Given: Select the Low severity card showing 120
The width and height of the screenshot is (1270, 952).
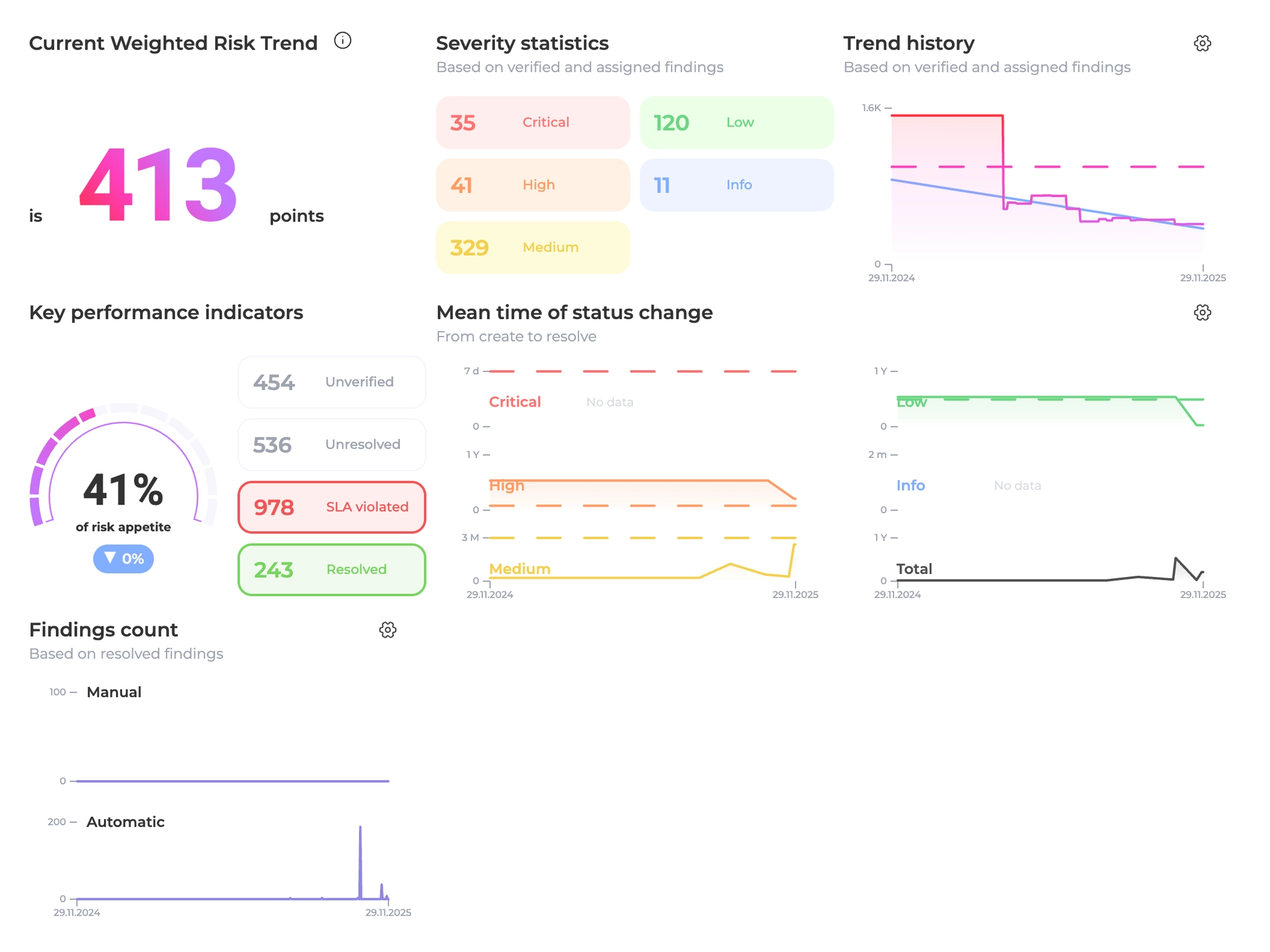Looking at the screenshot, I should coord(736,122).
